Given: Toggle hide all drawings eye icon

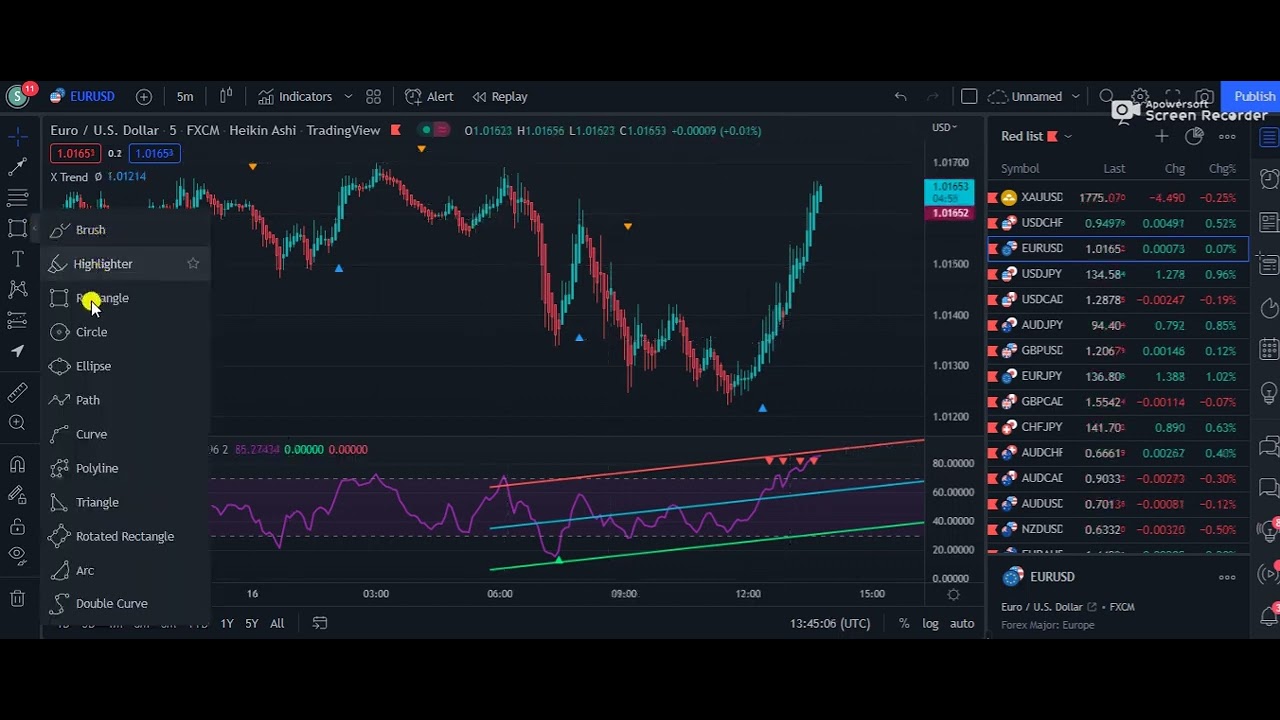Looking at the screenshot, I should point(17,556).
